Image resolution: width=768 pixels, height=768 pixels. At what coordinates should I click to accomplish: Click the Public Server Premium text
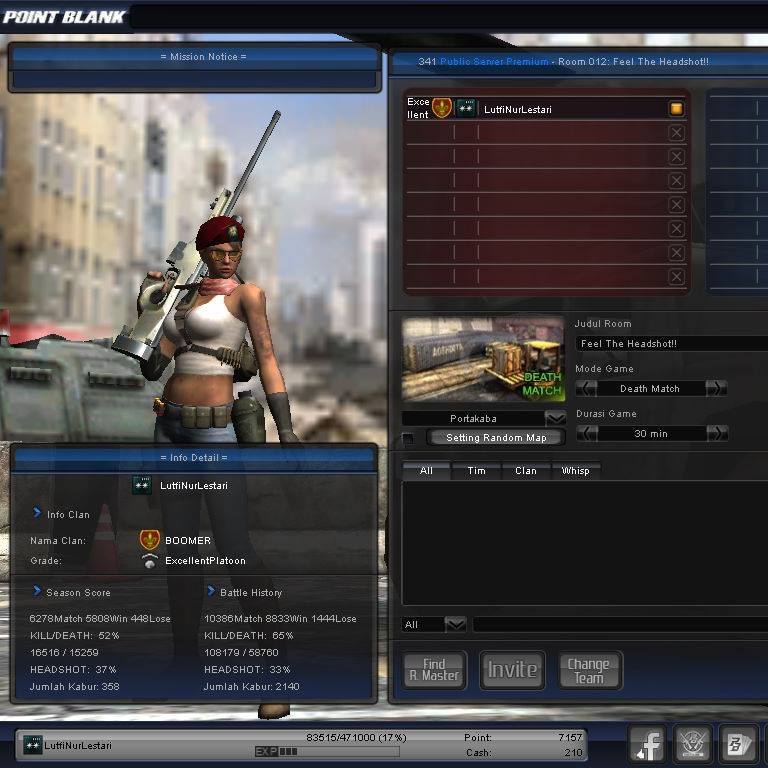point(494,61)
